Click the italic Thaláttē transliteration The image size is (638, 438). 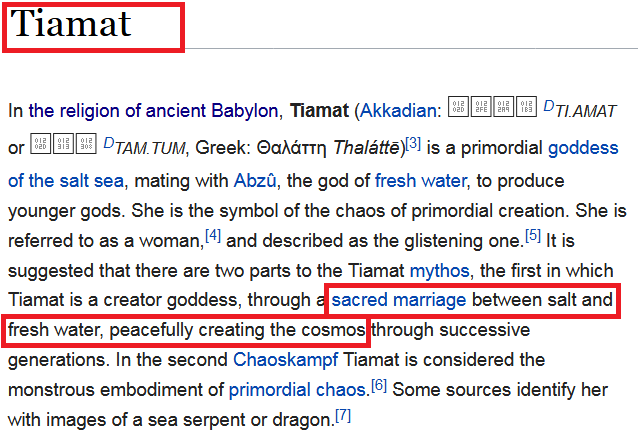tap(366, 150)
